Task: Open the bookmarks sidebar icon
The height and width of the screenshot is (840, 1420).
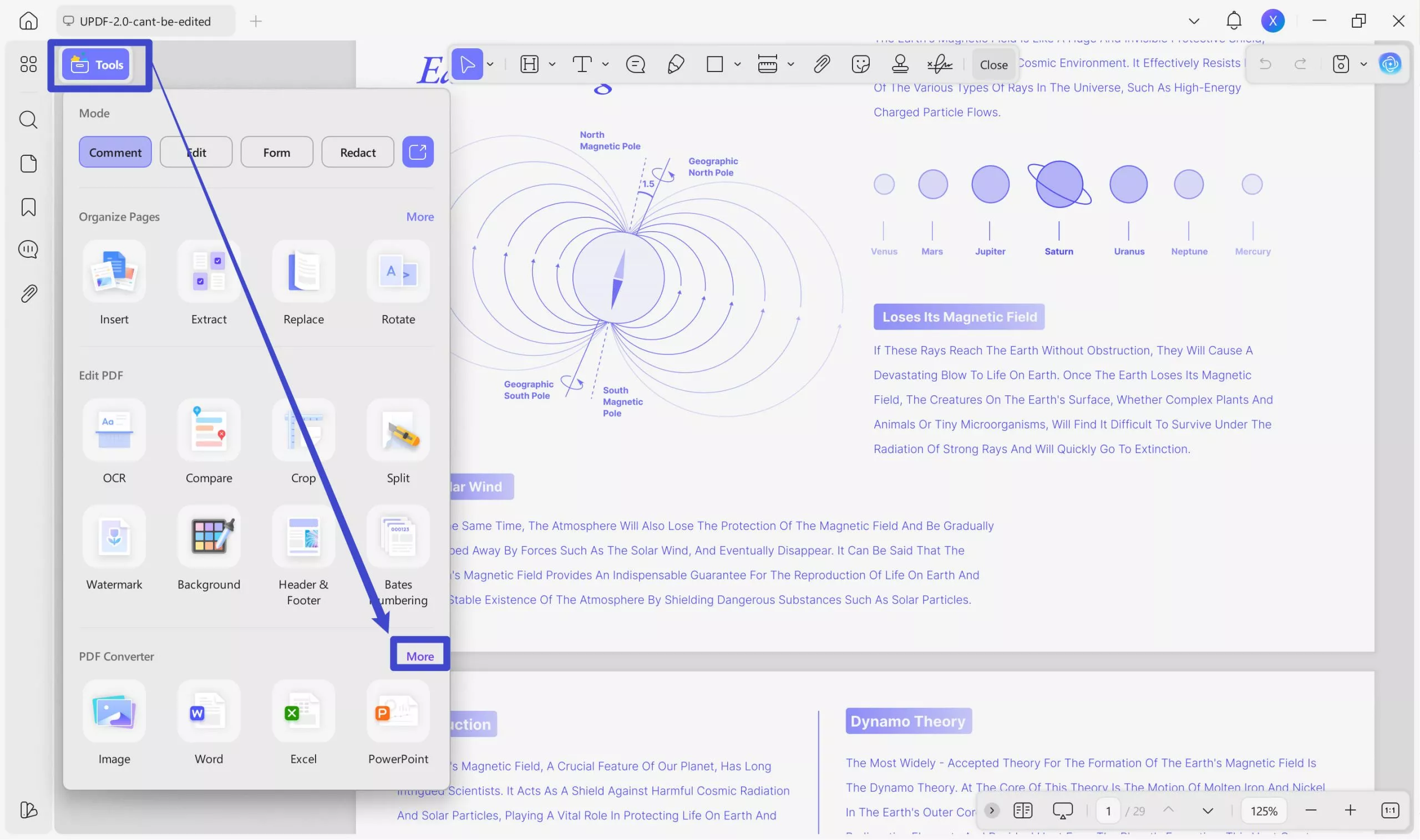Action: click(x=28, y=207)
